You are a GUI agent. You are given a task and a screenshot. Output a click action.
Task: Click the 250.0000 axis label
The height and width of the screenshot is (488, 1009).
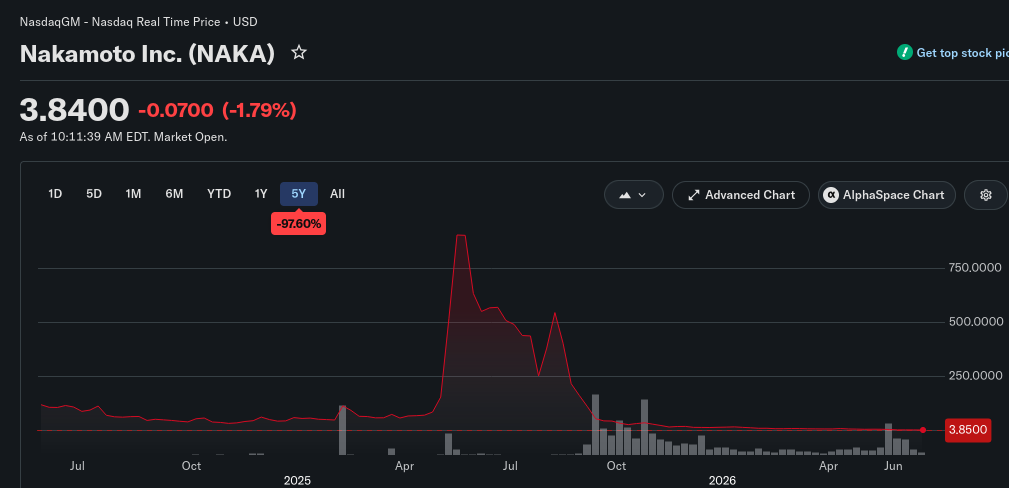click(x=976, y=376)
